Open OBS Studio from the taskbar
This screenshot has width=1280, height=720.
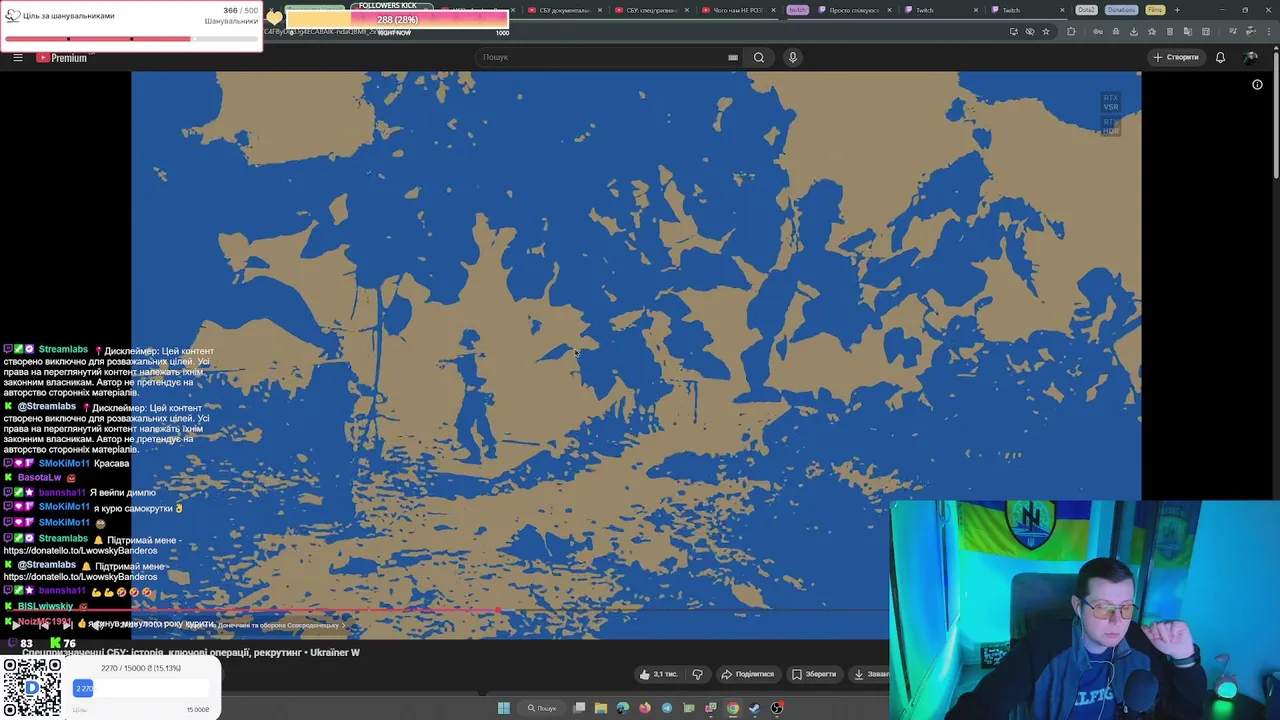click(777, 708)
